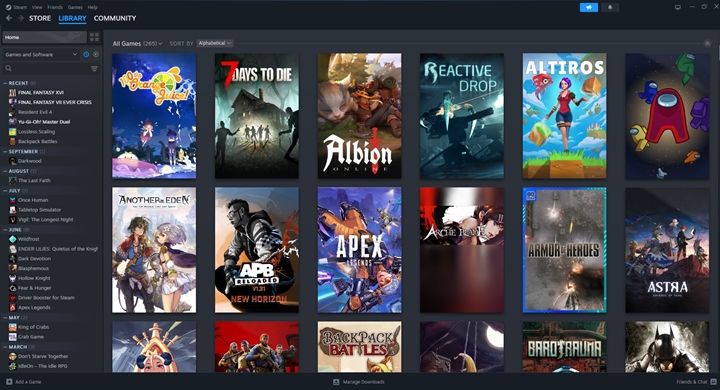The height and width of the screenshot is (390, 720).
Task: Click the library search field
Action: (51, 68)
